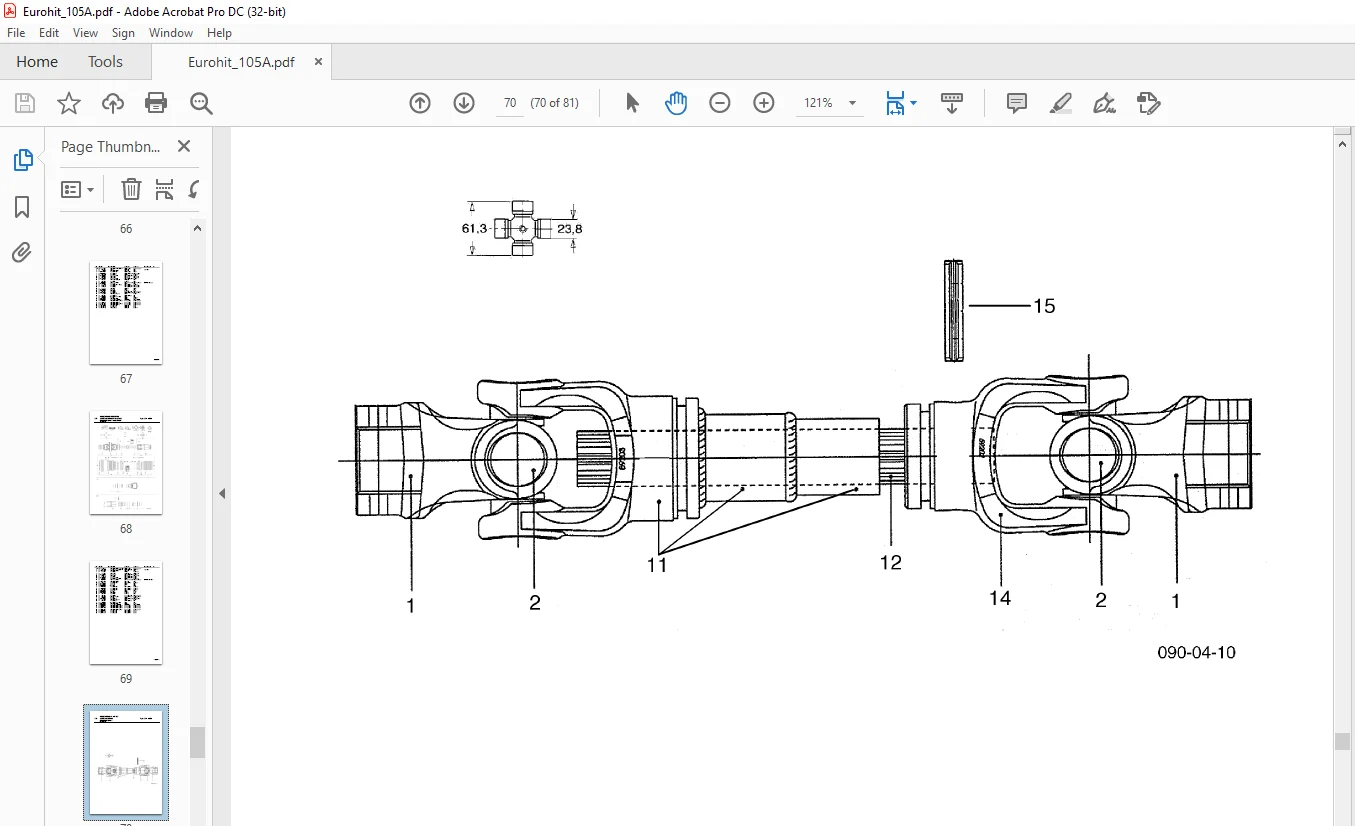The width and height of the screenshot is (1355, 826).
Task: Select the Highlight text pen tool
Action: [1061, 103]
